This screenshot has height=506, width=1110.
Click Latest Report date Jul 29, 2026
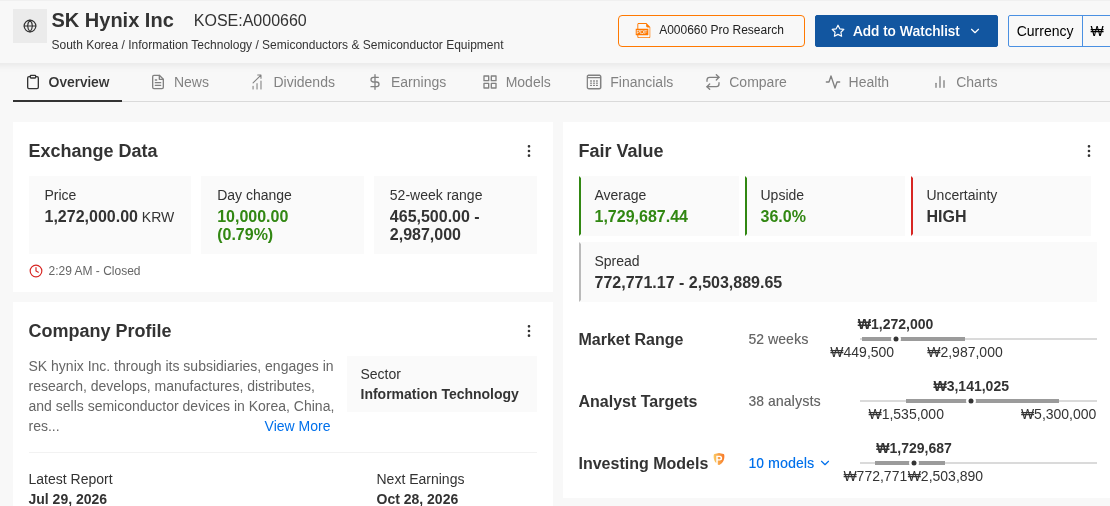[x=68, y=499]
